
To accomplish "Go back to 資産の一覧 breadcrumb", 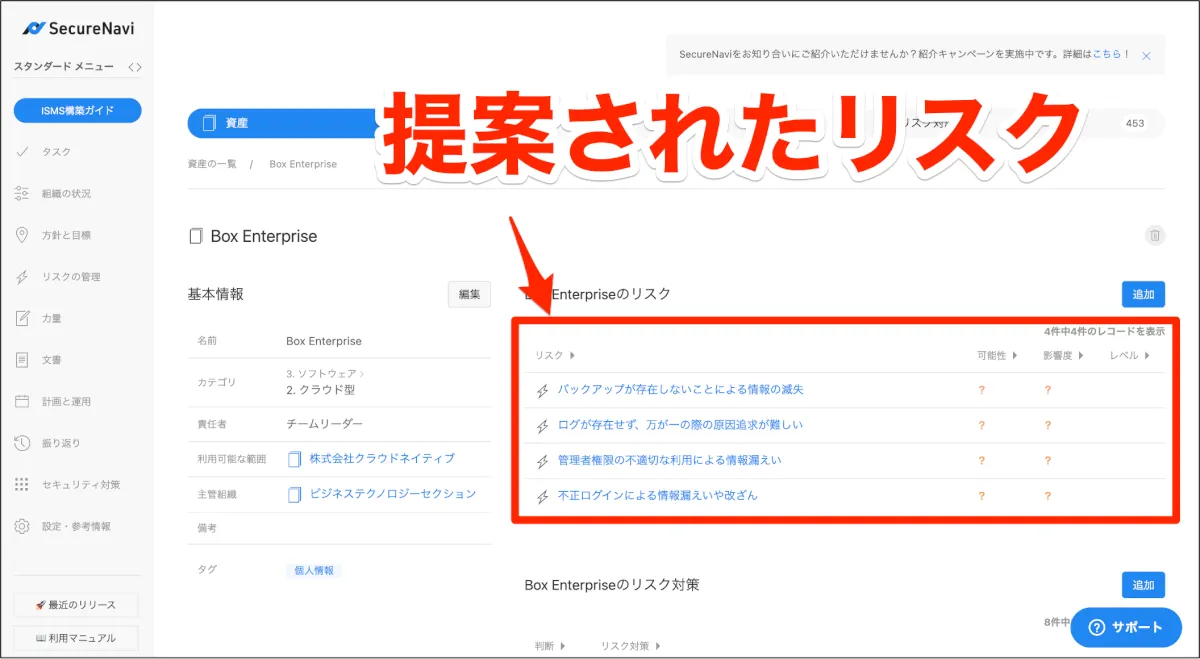I will (x=212, y=164).
